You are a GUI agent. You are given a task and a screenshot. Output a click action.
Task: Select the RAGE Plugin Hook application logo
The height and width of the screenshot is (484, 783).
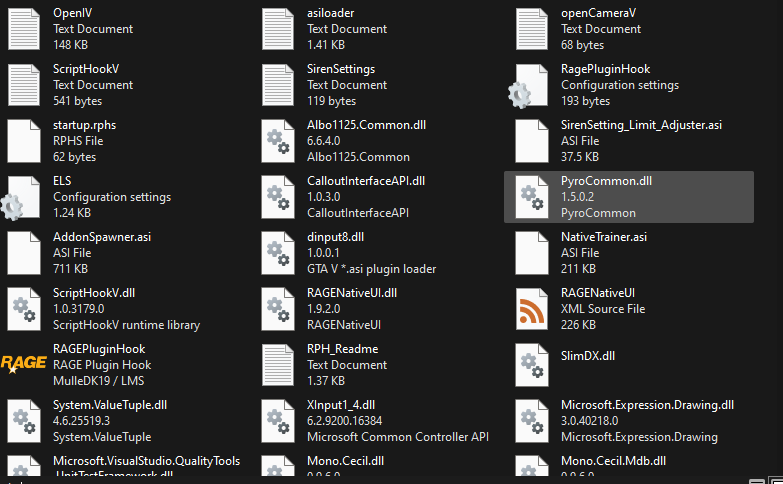click(x=23, y=364)
